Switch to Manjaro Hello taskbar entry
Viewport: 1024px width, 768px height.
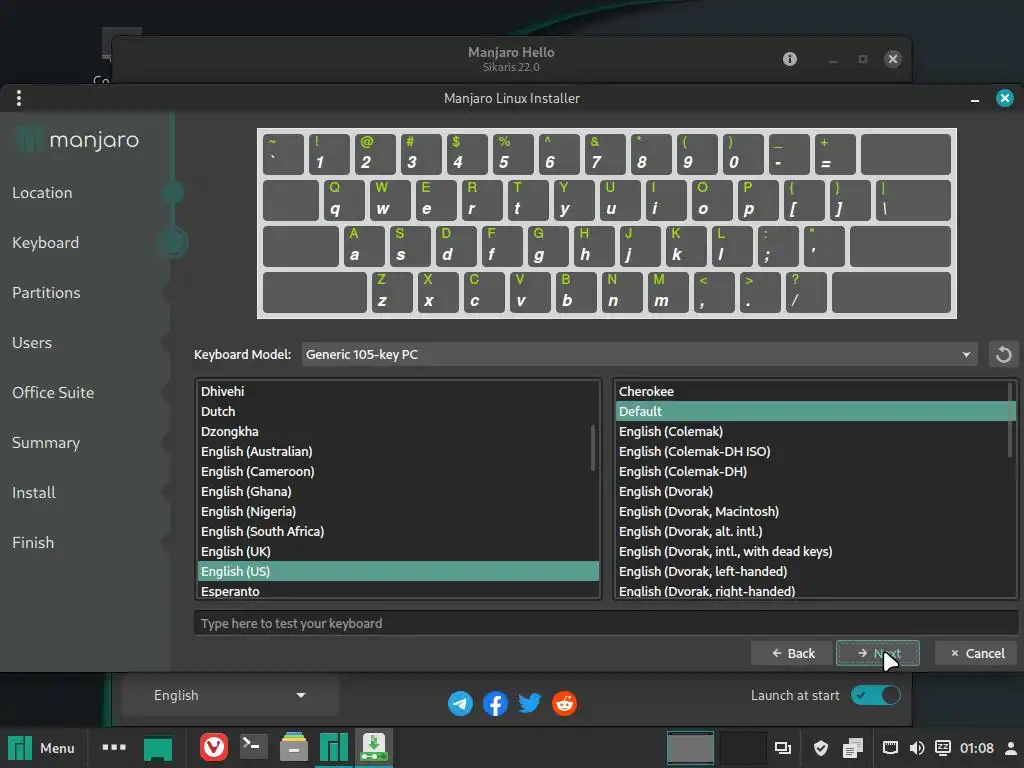click(334, 747)
